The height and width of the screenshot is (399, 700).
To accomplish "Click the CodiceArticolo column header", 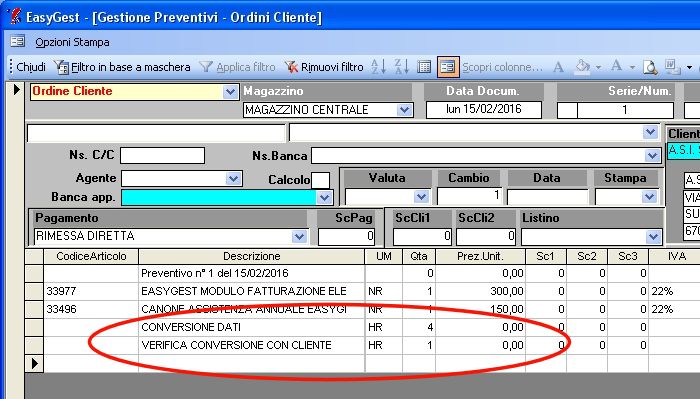I will (x=91, y=256).
